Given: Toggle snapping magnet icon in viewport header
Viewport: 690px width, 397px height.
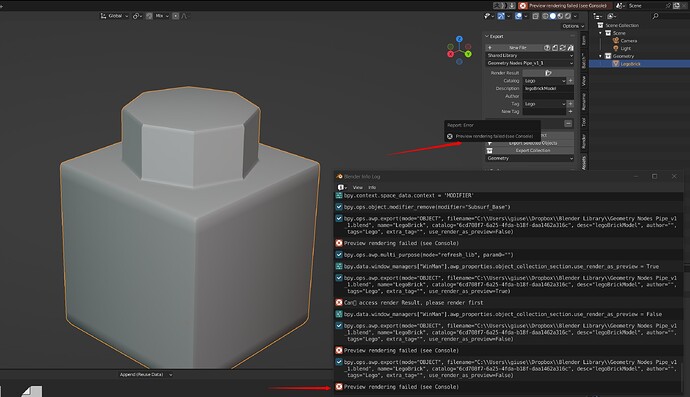Looking at the screenshot, I should click(149, 16).
